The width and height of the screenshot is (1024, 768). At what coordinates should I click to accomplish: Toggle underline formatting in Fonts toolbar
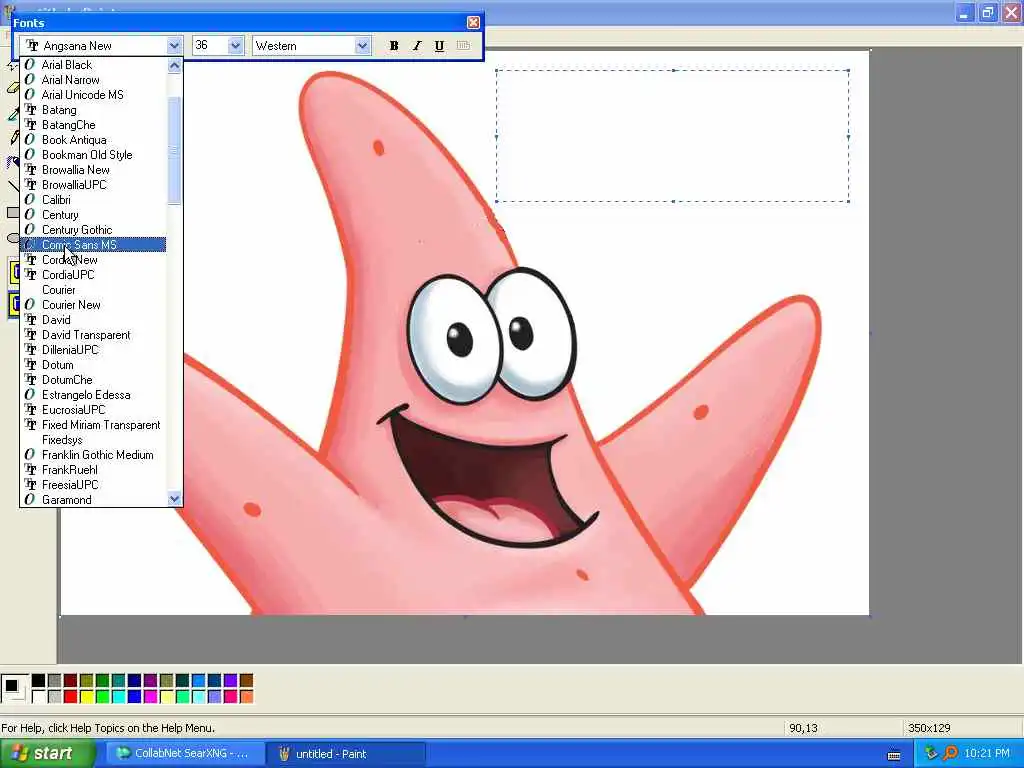click(x=440, y=46)
